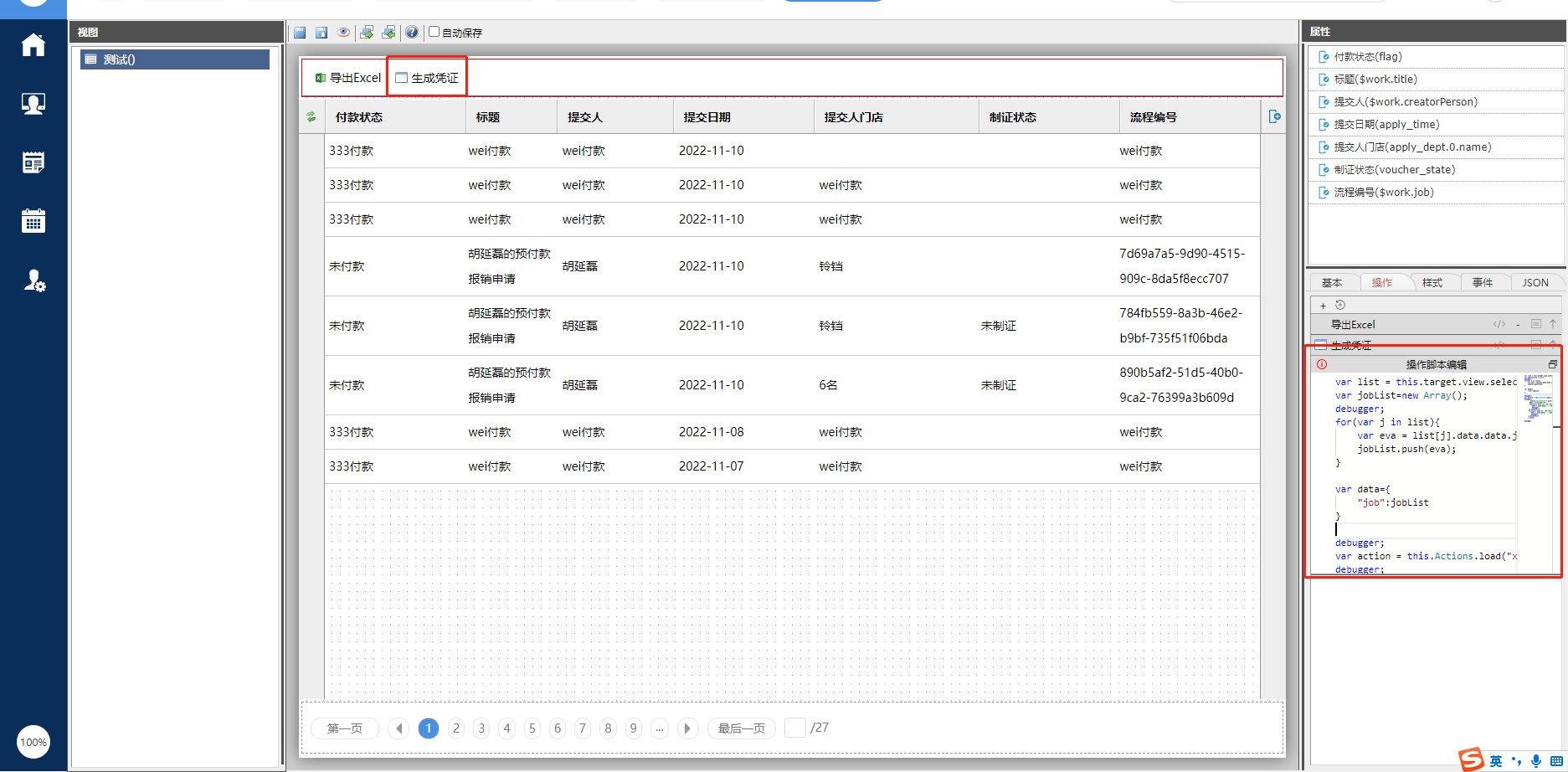This screenshot has height=772, width=1568.
Task: Open user settings icon in sidebar
Action: click(33, 280)
